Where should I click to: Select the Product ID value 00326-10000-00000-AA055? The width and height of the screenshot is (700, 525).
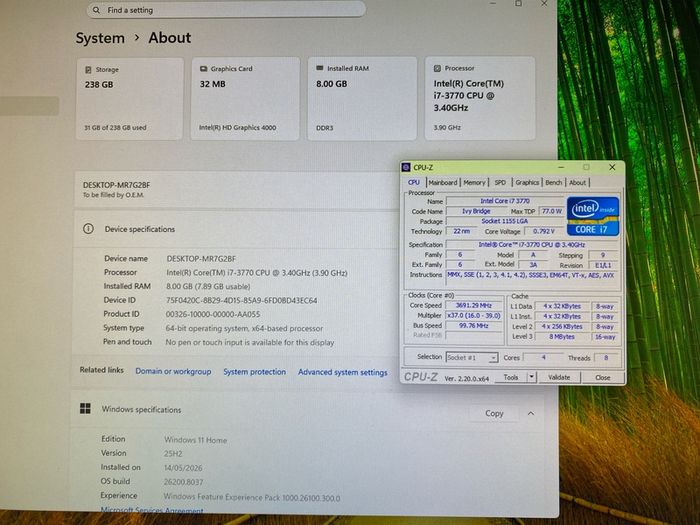point(212,314)
